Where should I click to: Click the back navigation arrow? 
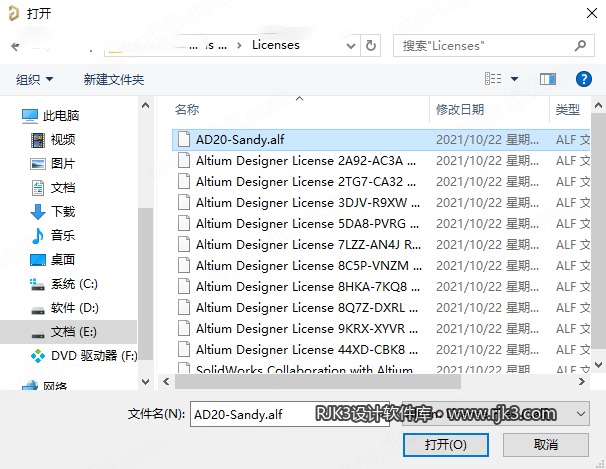pyautogui.click(x=15, y=47)
